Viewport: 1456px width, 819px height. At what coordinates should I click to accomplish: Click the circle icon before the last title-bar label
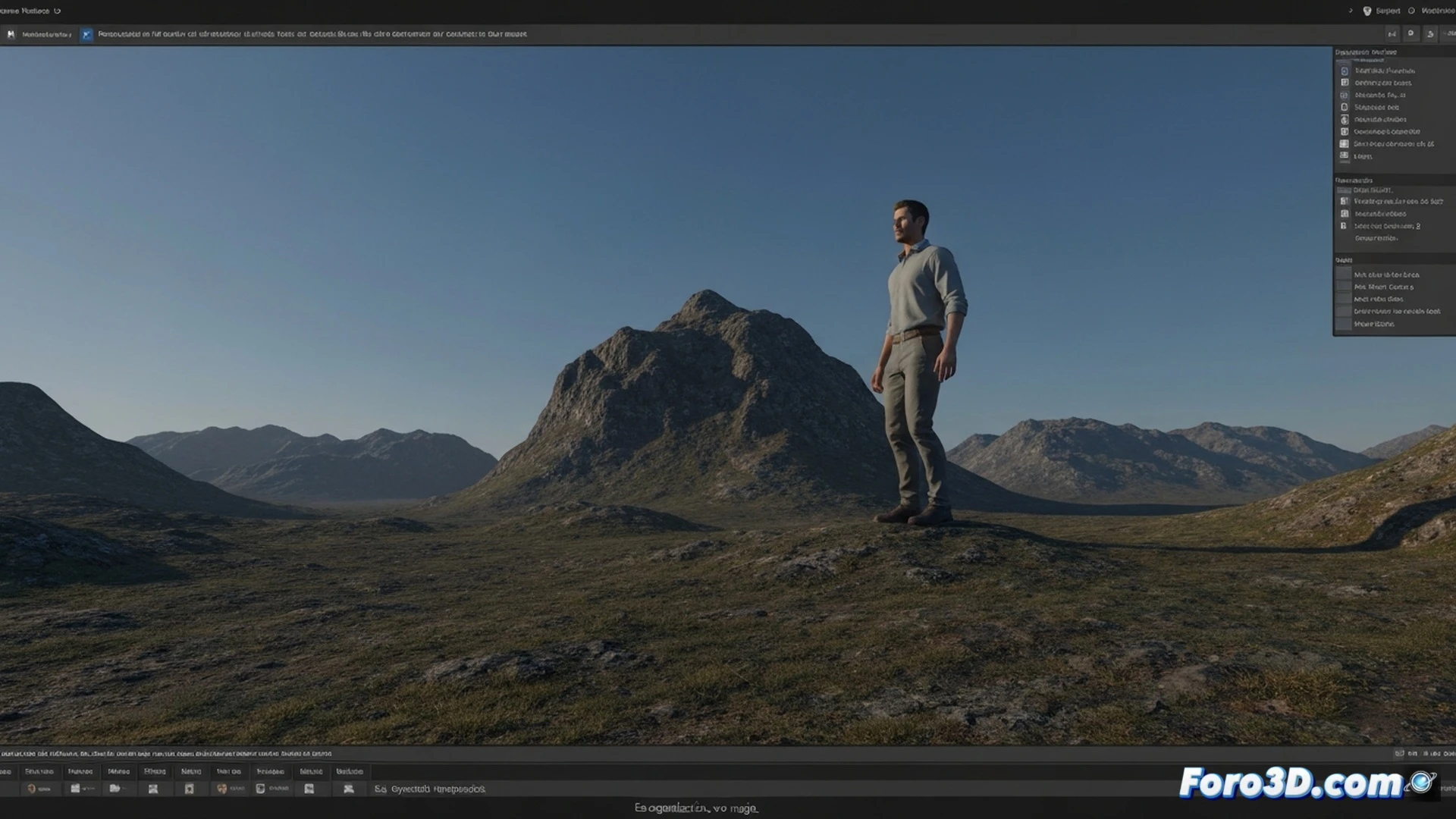coord(1411,11)
